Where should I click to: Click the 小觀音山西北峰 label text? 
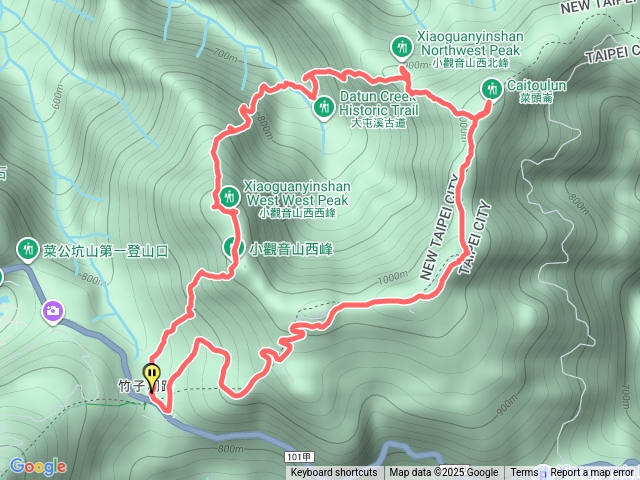coord(471,64)
